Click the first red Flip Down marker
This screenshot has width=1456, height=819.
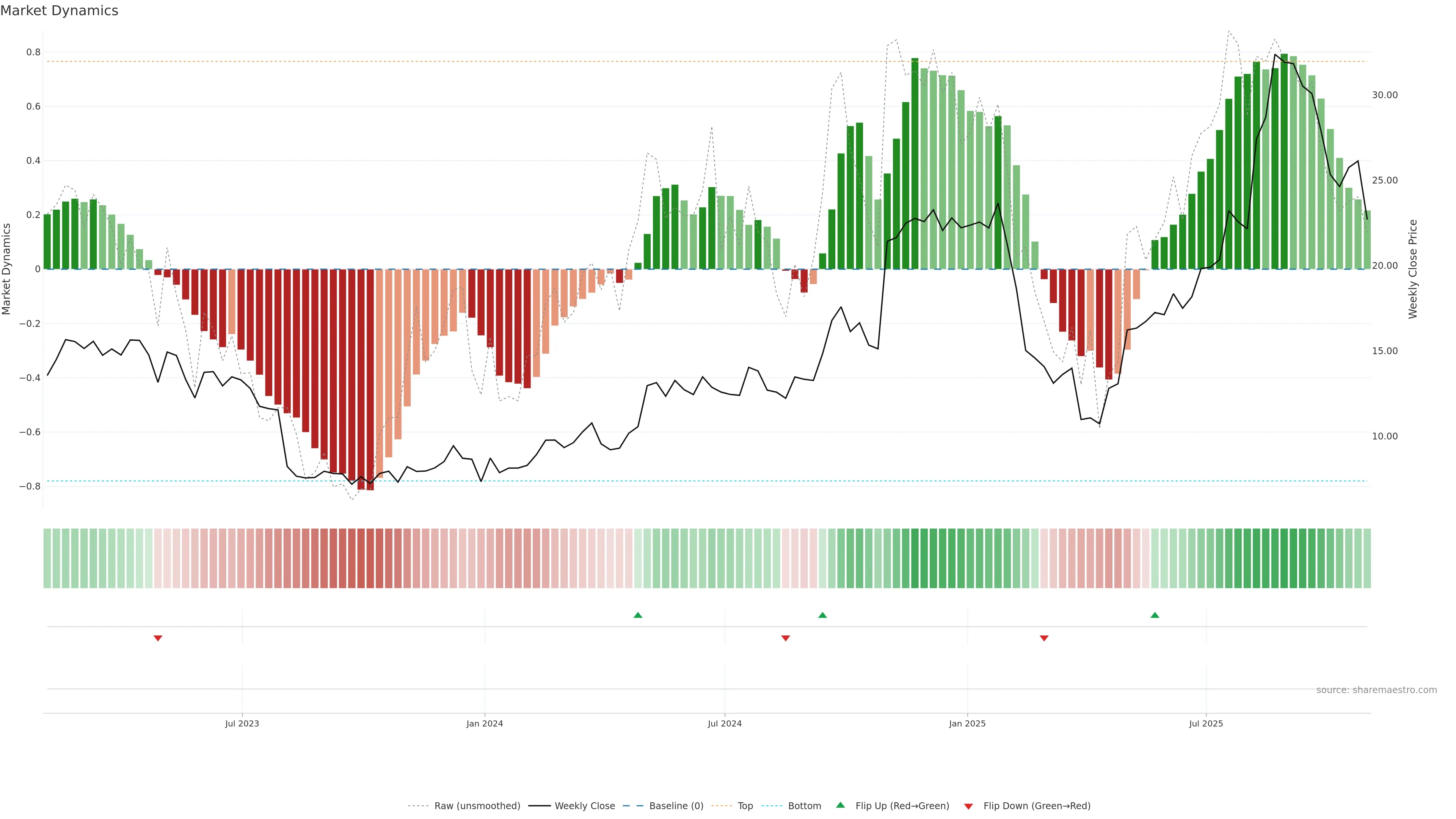[158, 638]
